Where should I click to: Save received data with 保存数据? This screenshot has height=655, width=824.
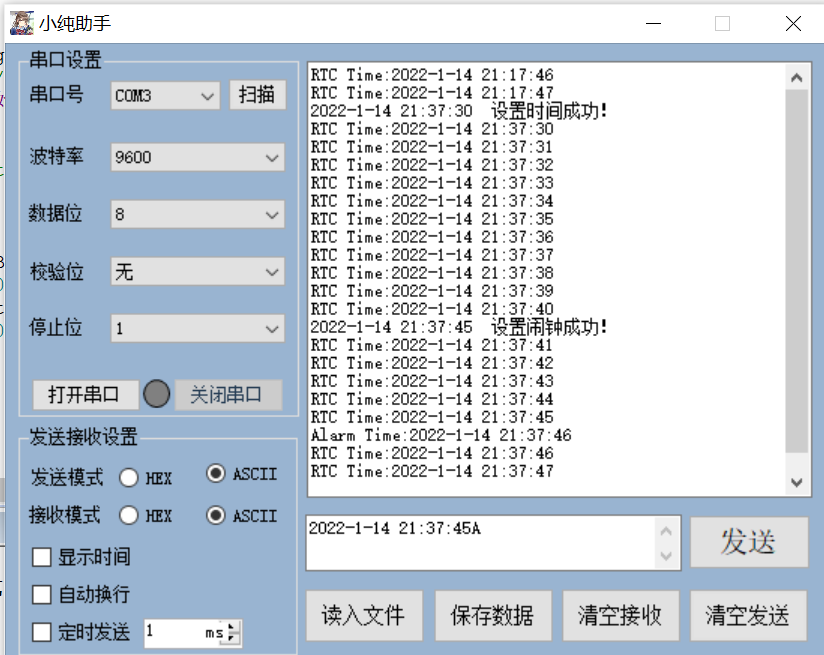click(x=493, y=616)
